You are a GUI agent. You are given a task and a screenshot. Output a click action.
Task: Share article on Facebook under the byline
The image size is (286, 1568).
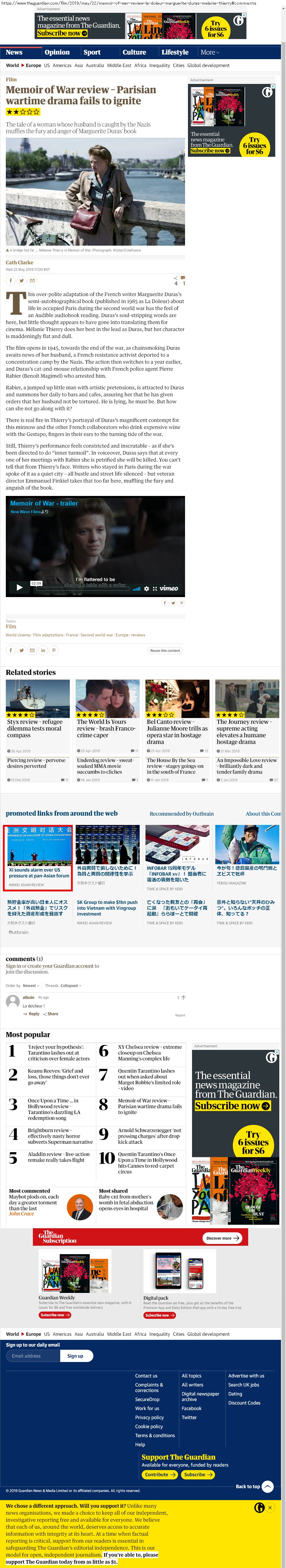pyautogui.click(x=10, y=281)
